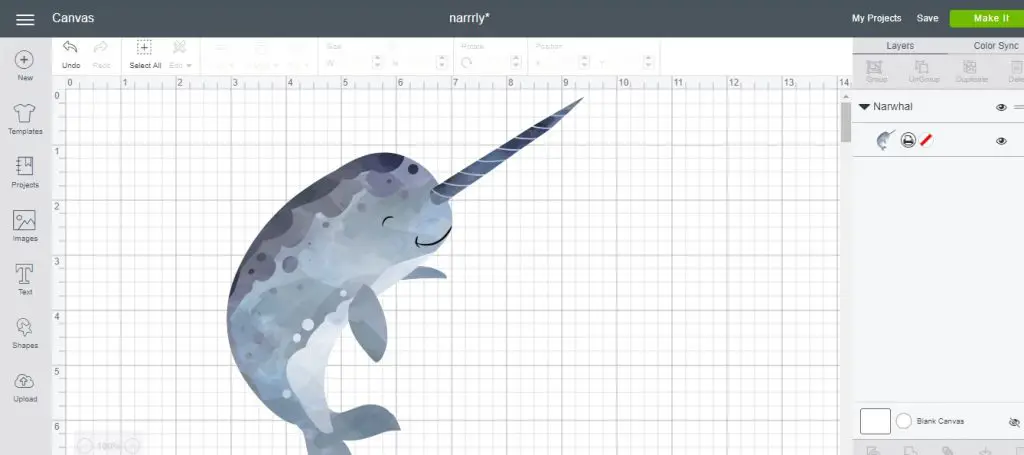Click the Save button

[x=927, y=18]
